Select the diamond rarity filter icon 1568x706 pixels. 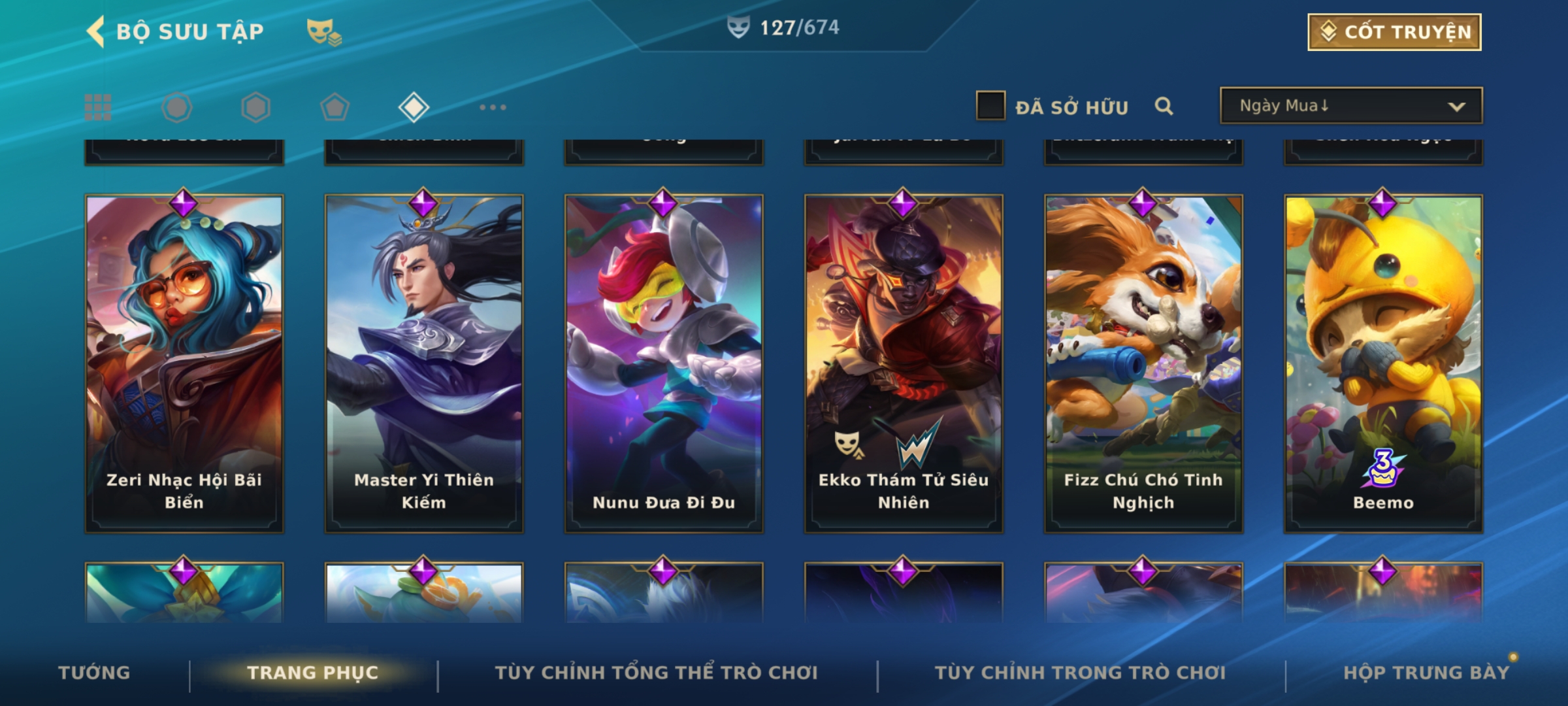414,107
